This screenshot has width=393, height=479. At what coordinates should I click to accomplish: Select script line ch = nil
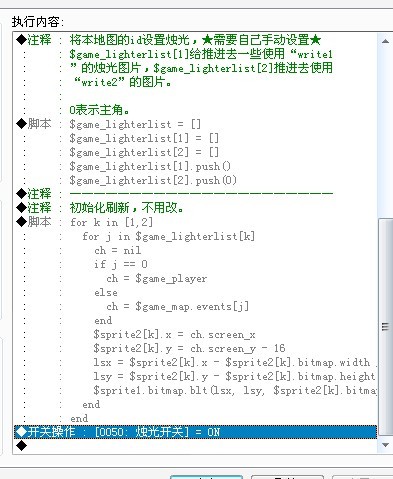[196, 250]
